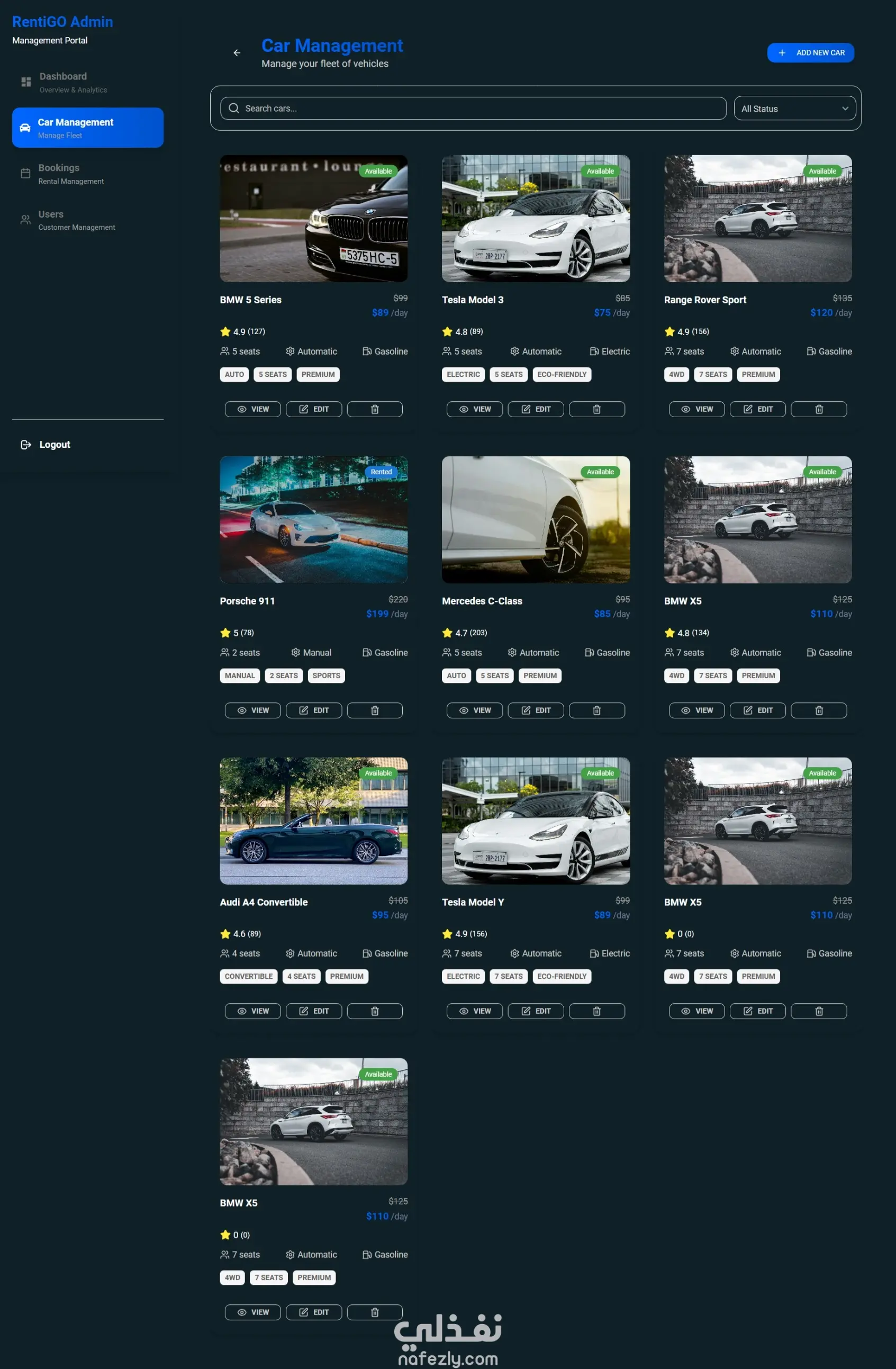Open the Tesla Model 3 car image
This screenshot has width=896, height=1369.
pos(536,219)
